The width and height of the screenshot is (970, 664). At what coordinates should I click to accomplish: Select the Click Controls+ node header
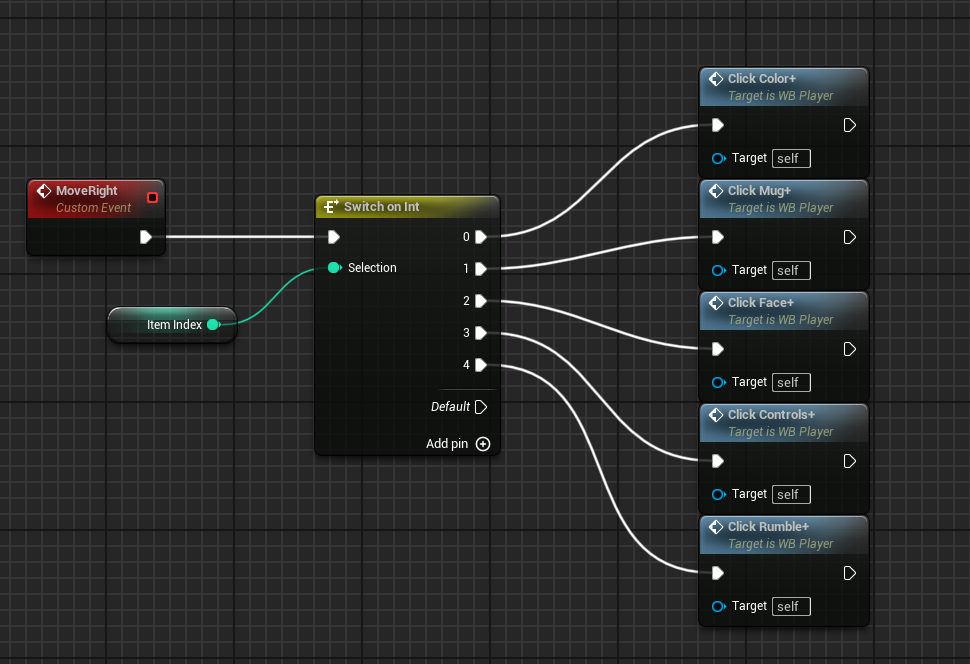click(784, 423)
